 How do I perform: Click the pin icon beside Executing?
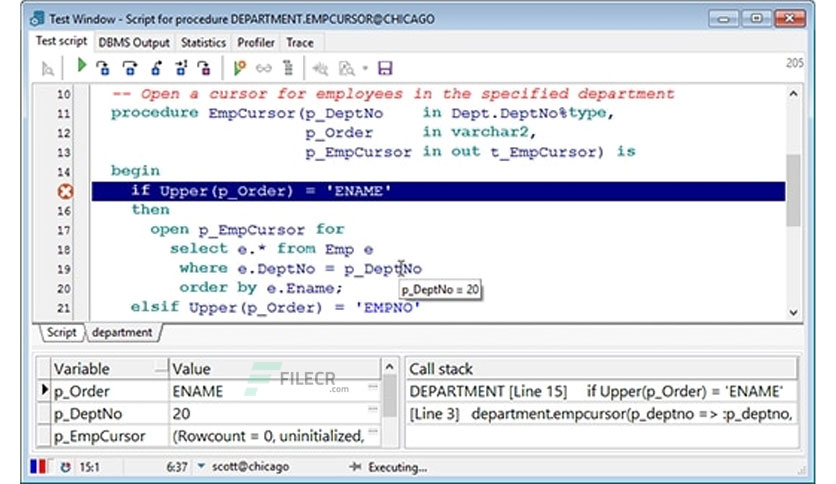pos(355,467)
